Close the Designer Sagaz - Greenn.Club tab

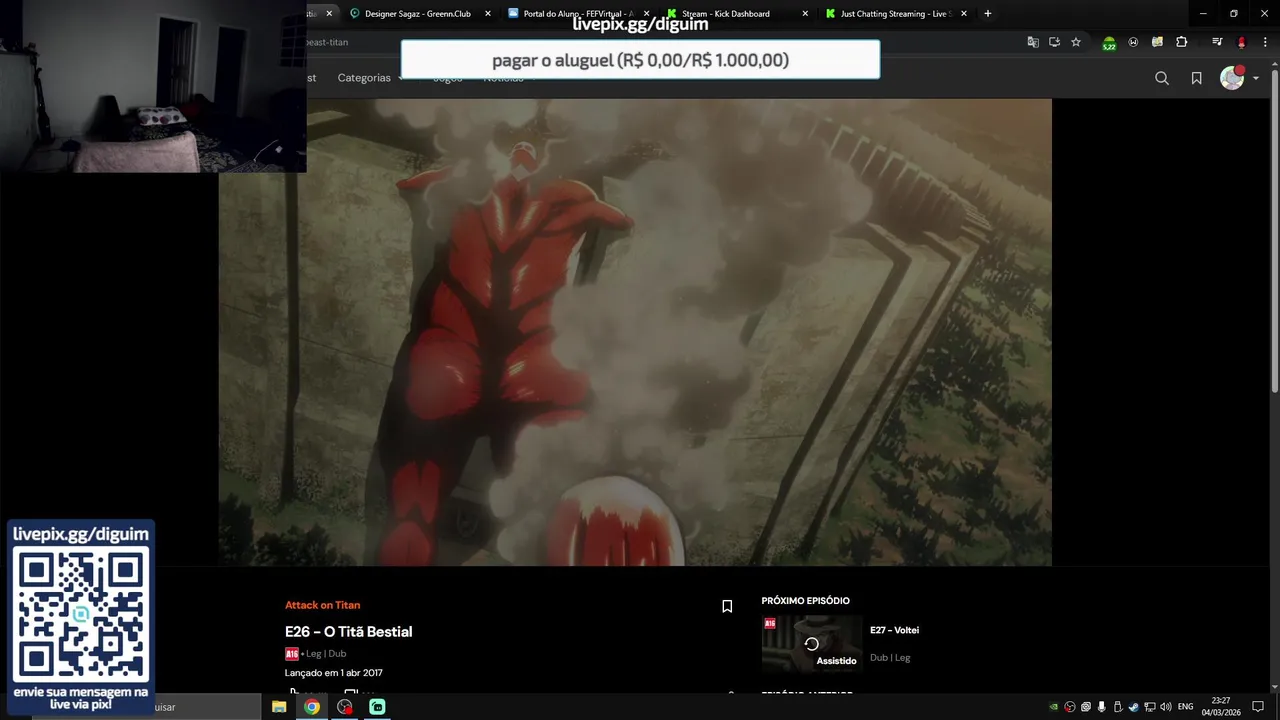coord(488,14)
